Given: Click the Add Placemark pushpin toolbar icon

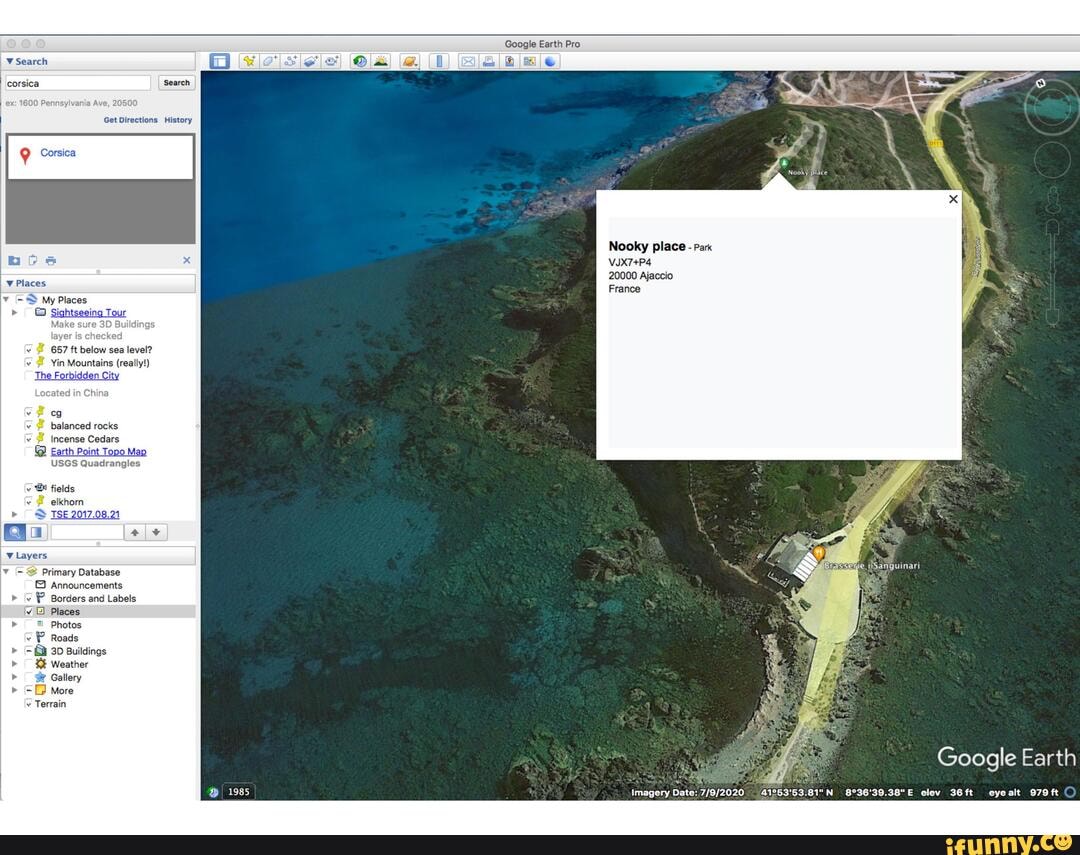Looking at the screenshot, I should click(249, 61).
